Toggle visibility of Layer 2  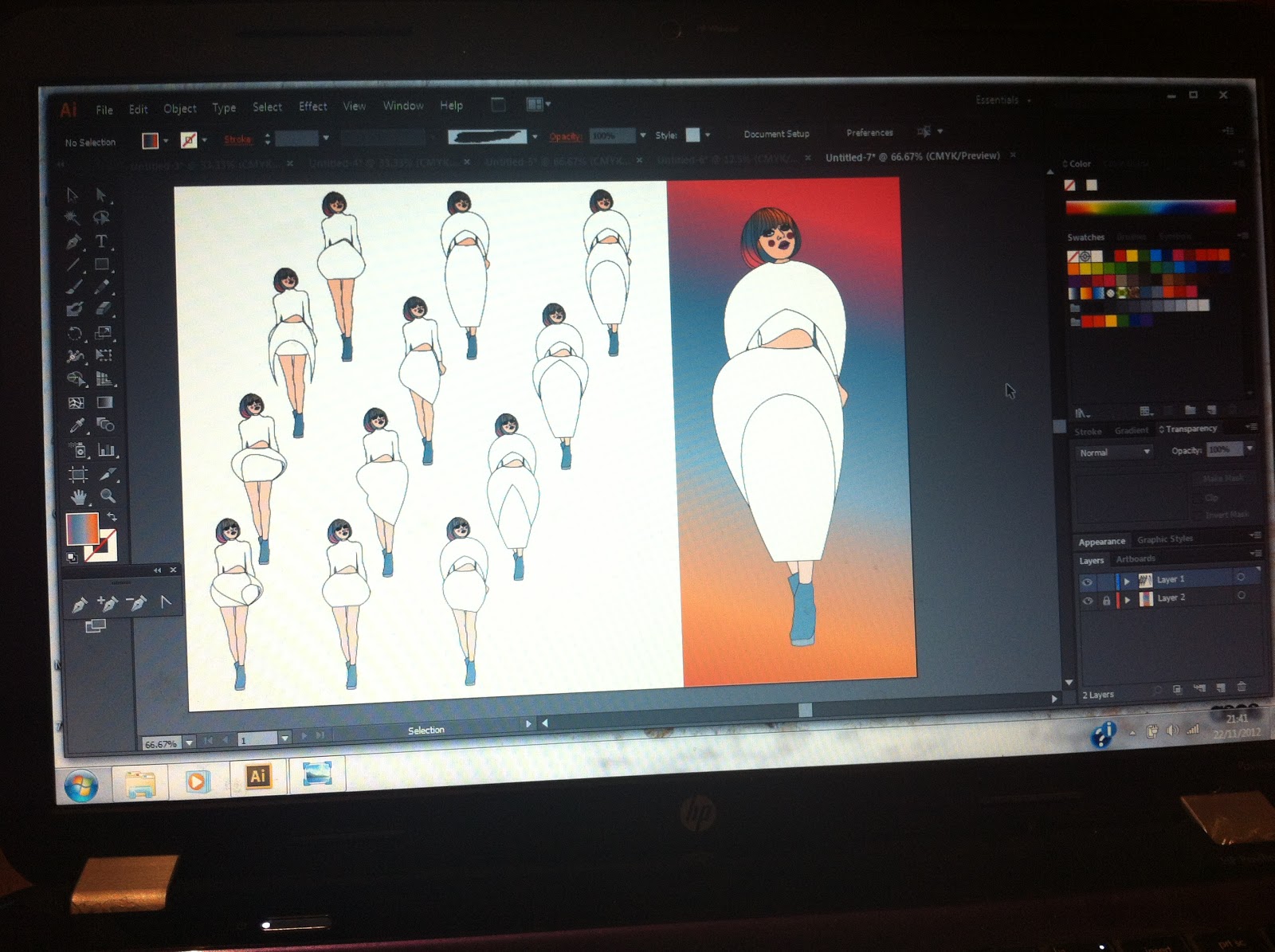coord(1087,601)
